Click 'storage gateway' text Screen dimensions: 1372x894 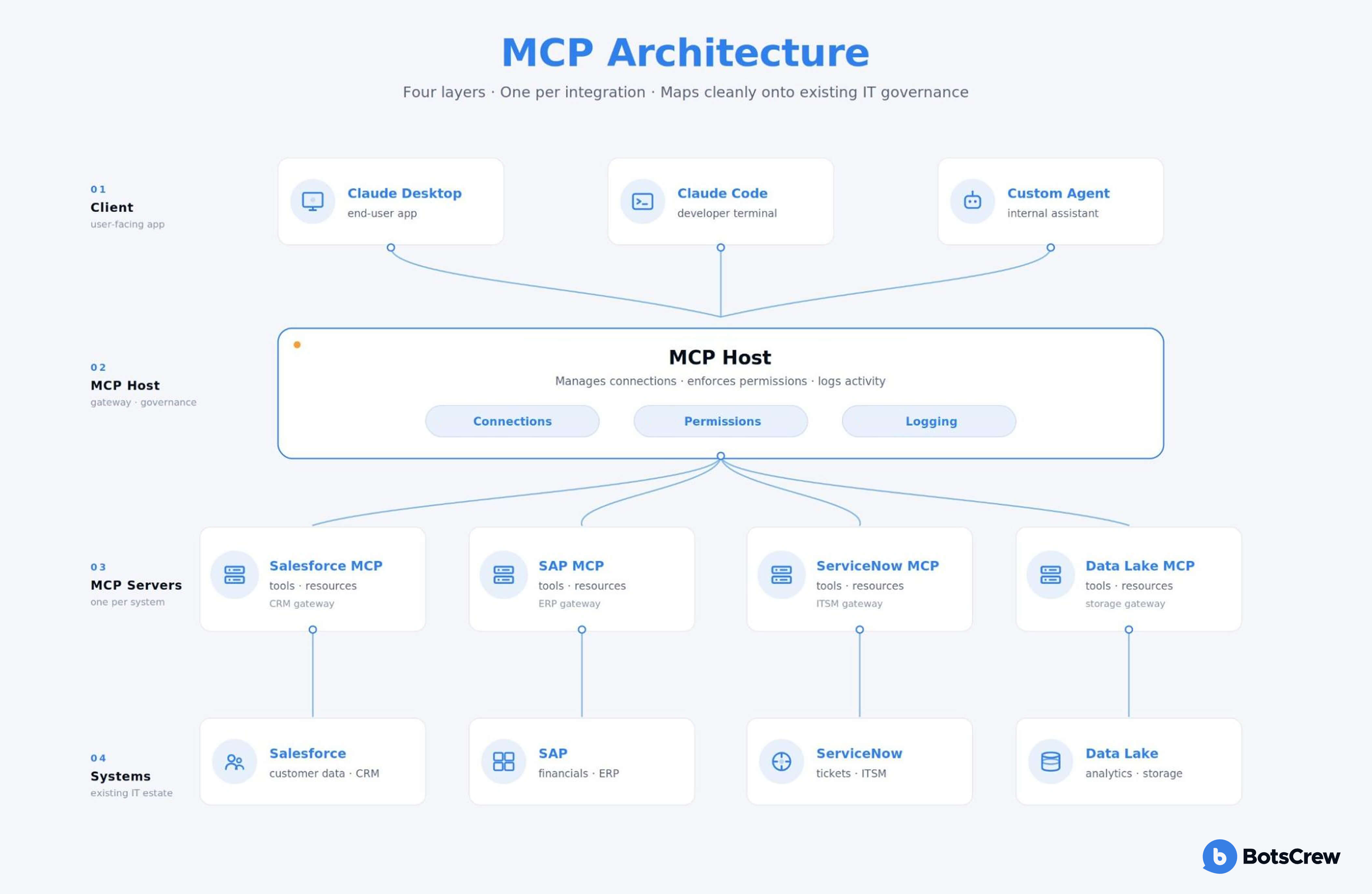[1125, 603]
